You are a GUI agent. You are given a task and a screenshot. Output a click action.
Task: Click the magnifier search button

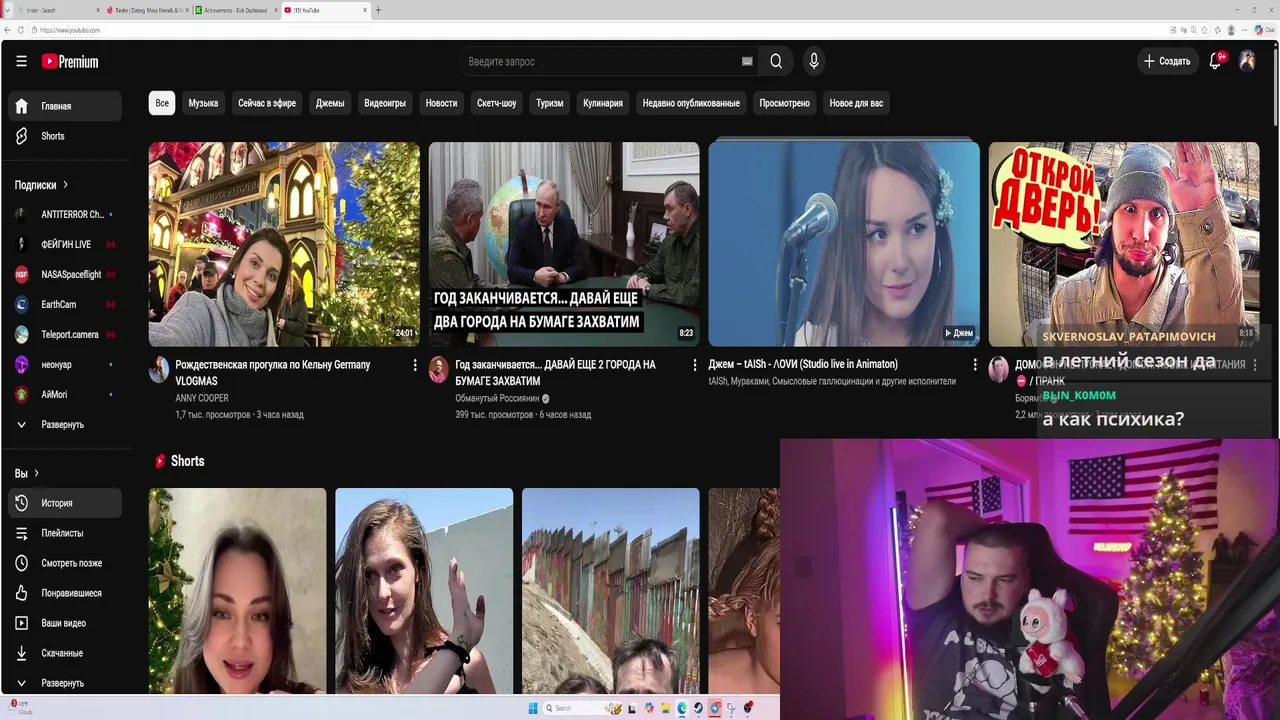(x=776, y=62)
